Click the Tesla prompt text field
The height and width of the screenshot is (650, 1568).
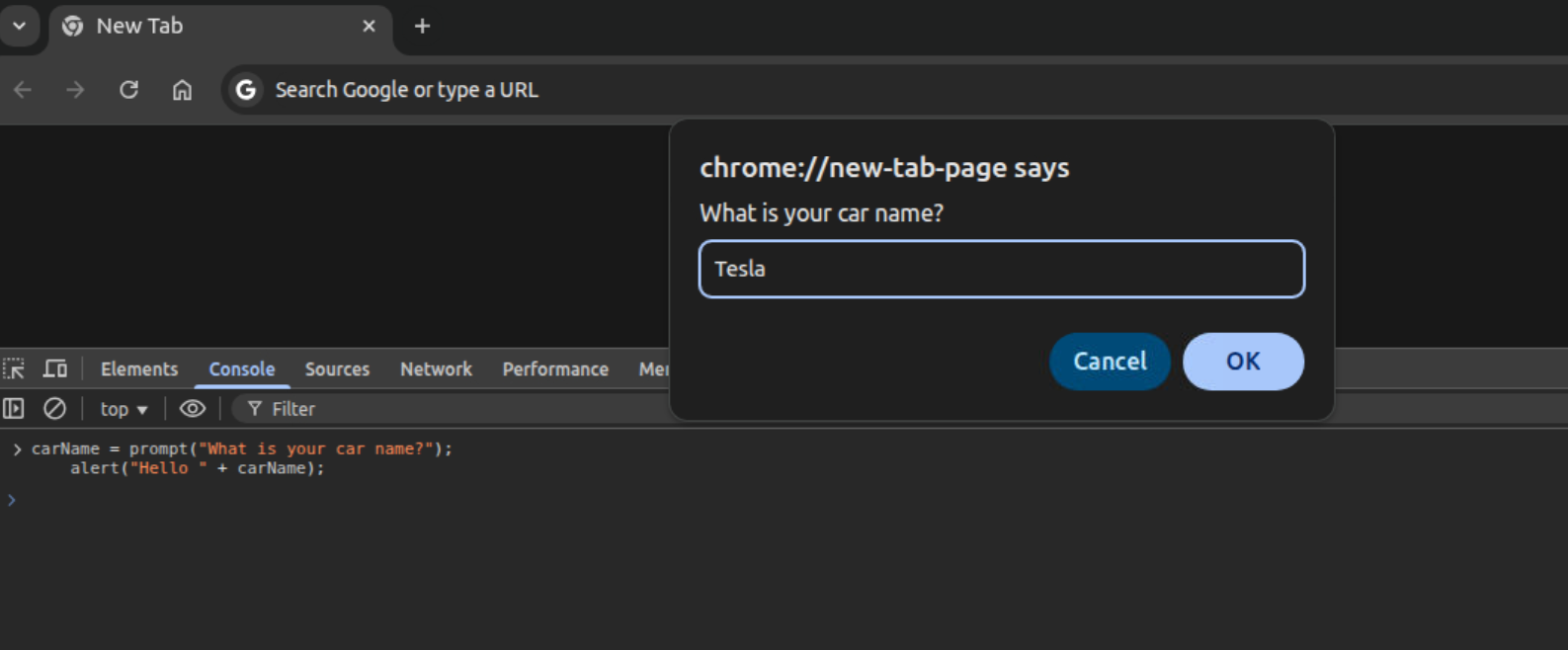pos(1001,269)
